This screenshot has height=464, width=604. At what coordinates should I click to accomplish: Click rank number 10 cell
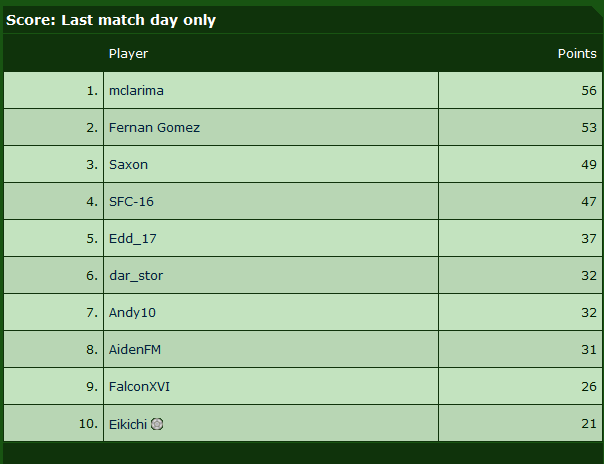click(x=54, y=423)
